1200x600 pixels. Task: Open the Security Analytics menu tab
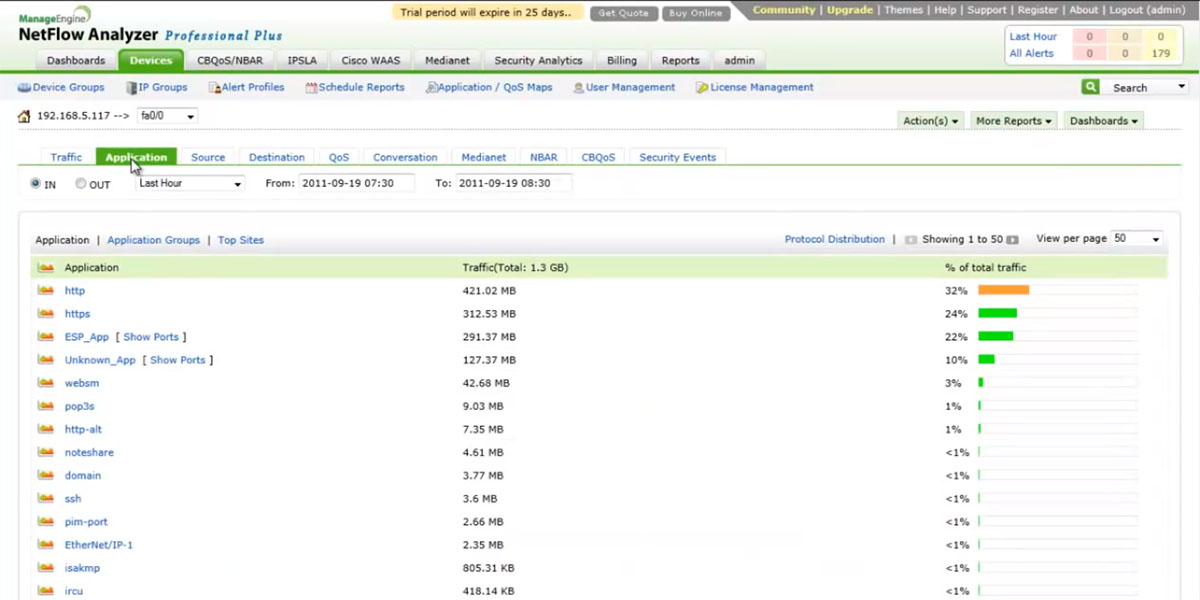pos(538,60)
